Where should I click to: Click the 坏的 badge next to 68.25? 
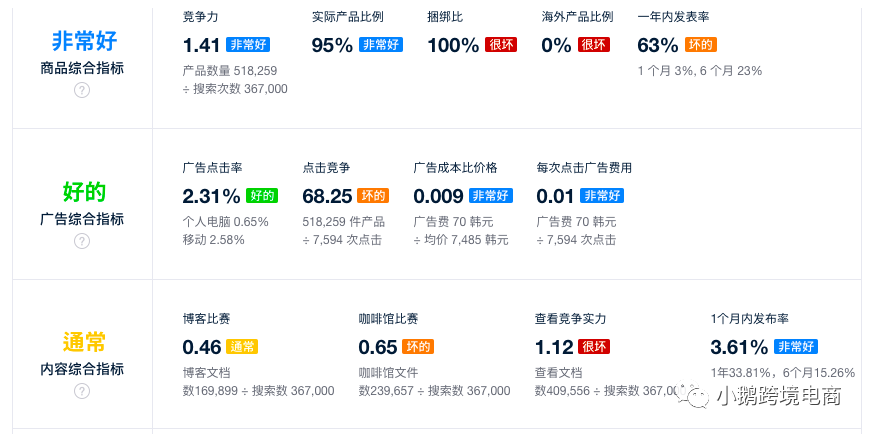pos(373,196)
